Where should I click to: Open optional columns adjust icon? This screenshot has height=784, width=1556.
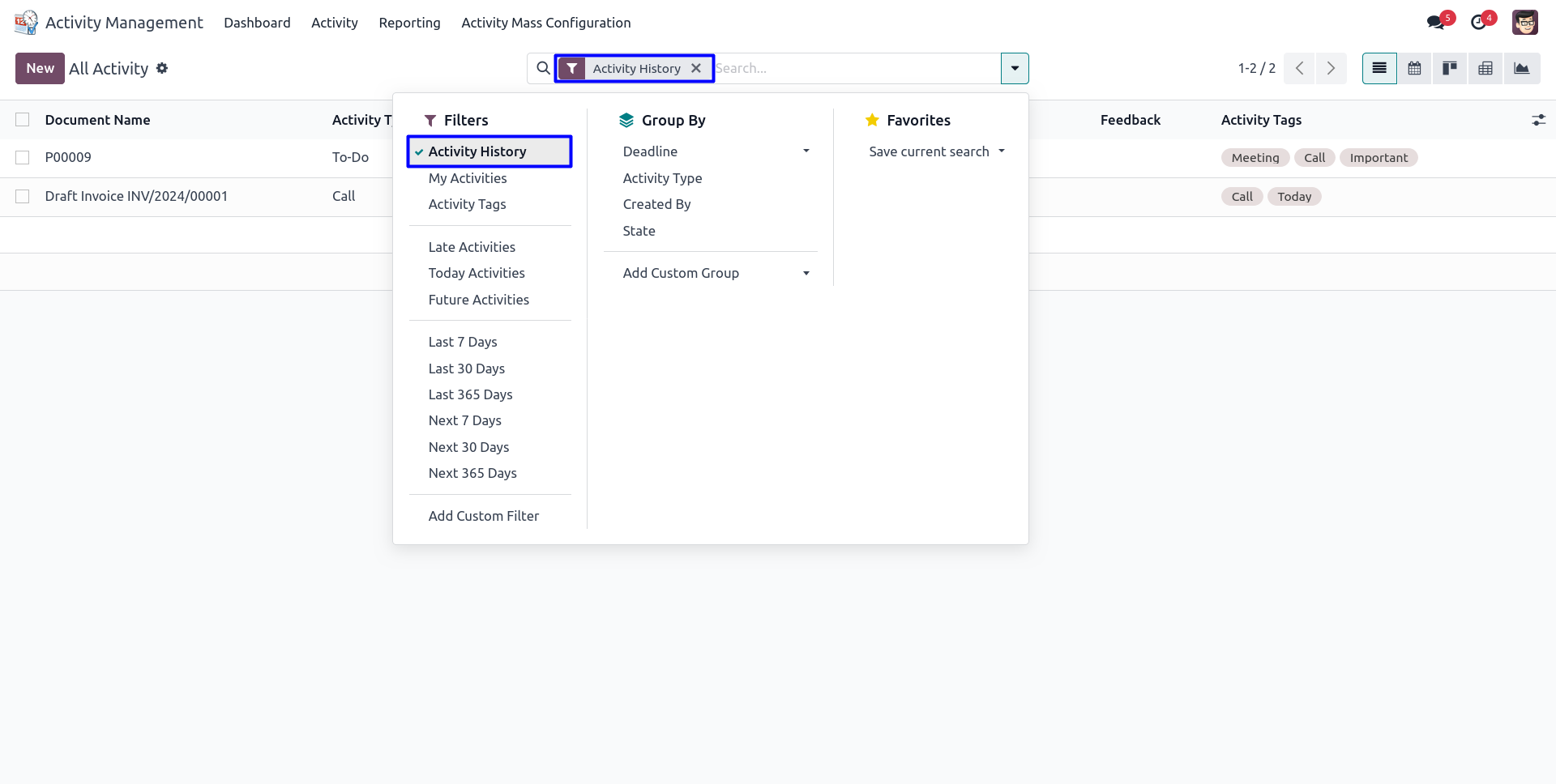coord(1538,120)
